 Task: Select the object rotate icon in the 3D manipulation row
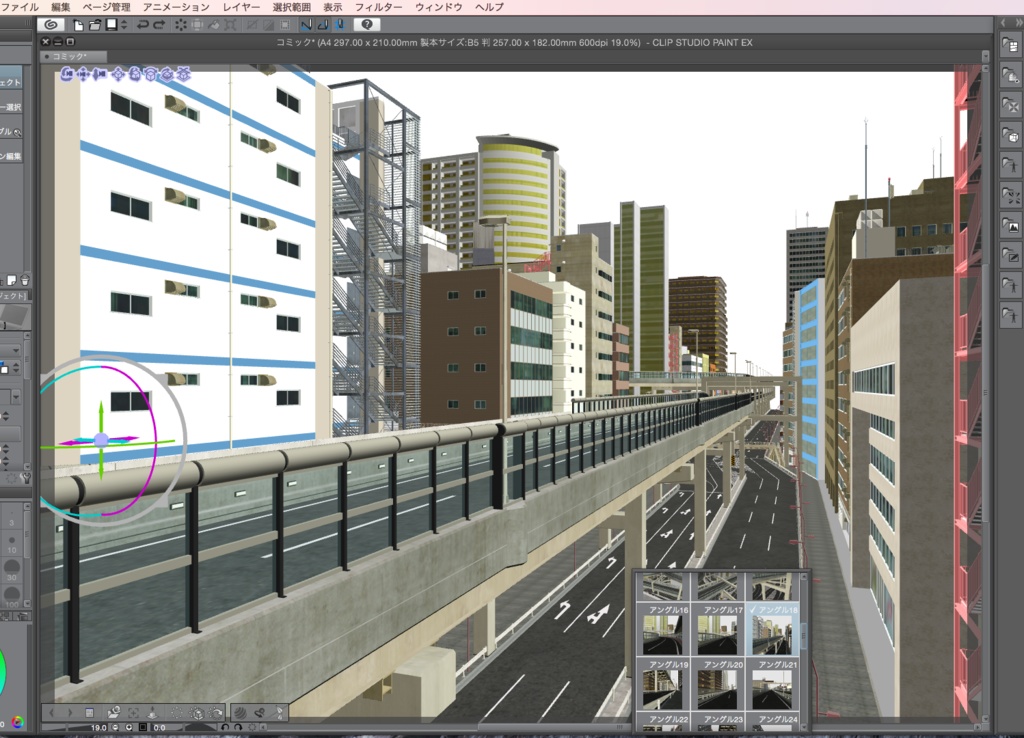151,74
